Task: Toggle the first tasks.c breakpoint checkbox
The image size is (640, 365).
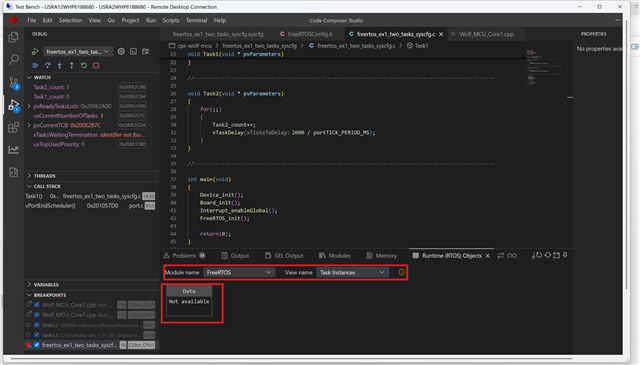Action: pyautogui.click(x=37, y=325)
